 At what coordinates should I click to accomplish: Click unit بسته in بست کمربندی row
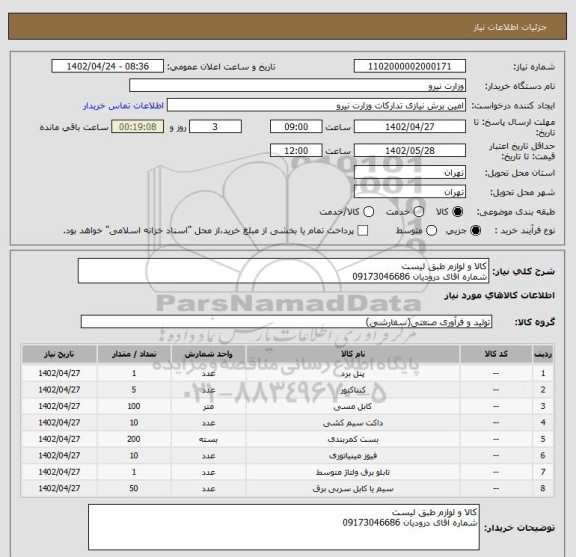[x=208, y=439]
